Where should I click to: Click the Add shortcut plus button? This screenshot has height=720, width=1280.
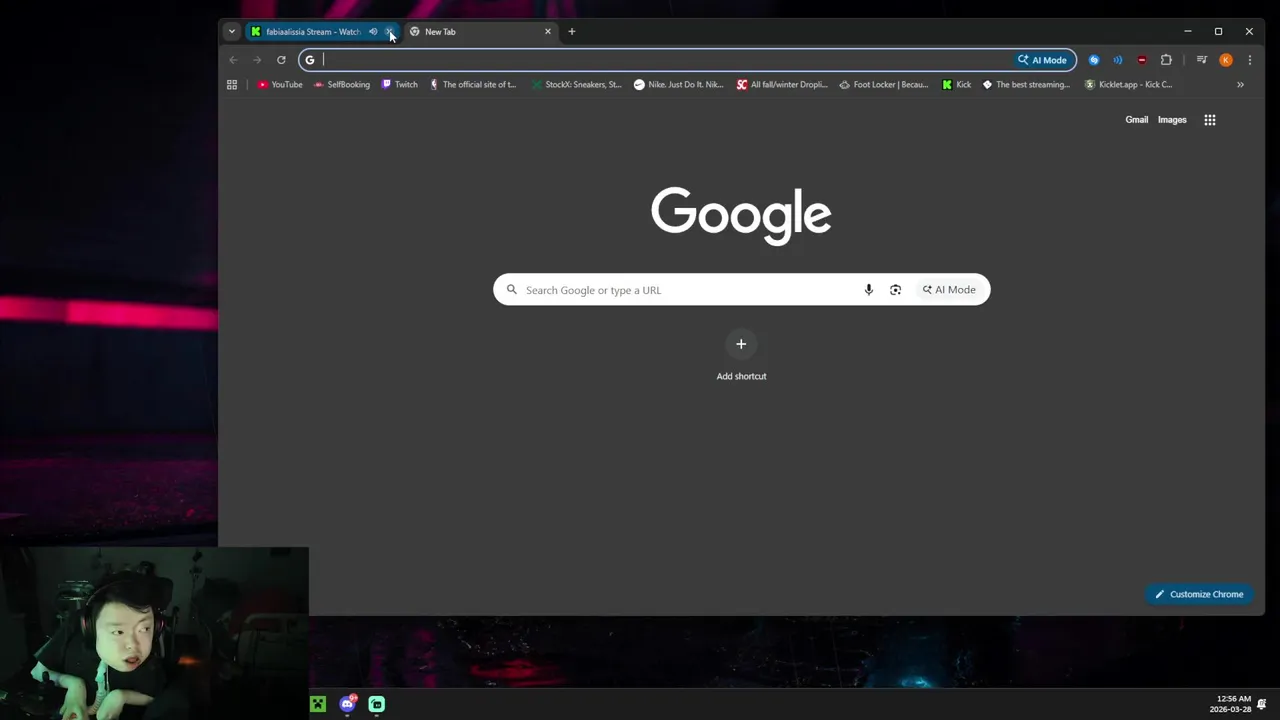(x=741, y=344)
